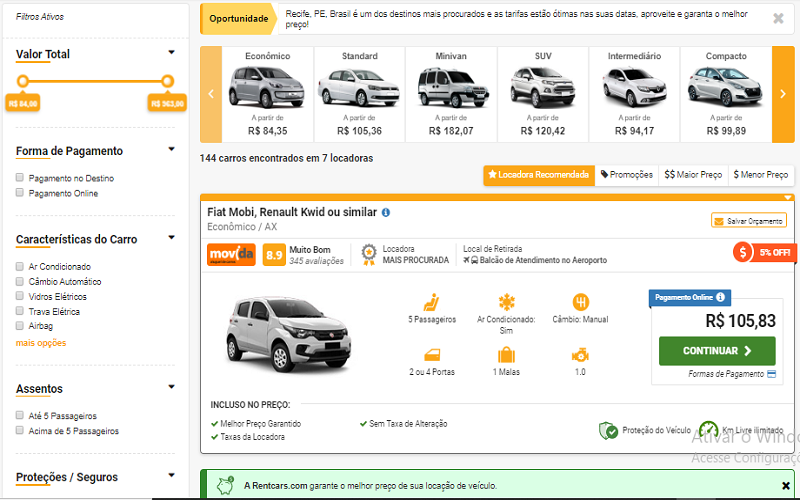Toggle the Trava Elétrica checkbox
This screenshot has height=500, width=800.
point(19,311)
